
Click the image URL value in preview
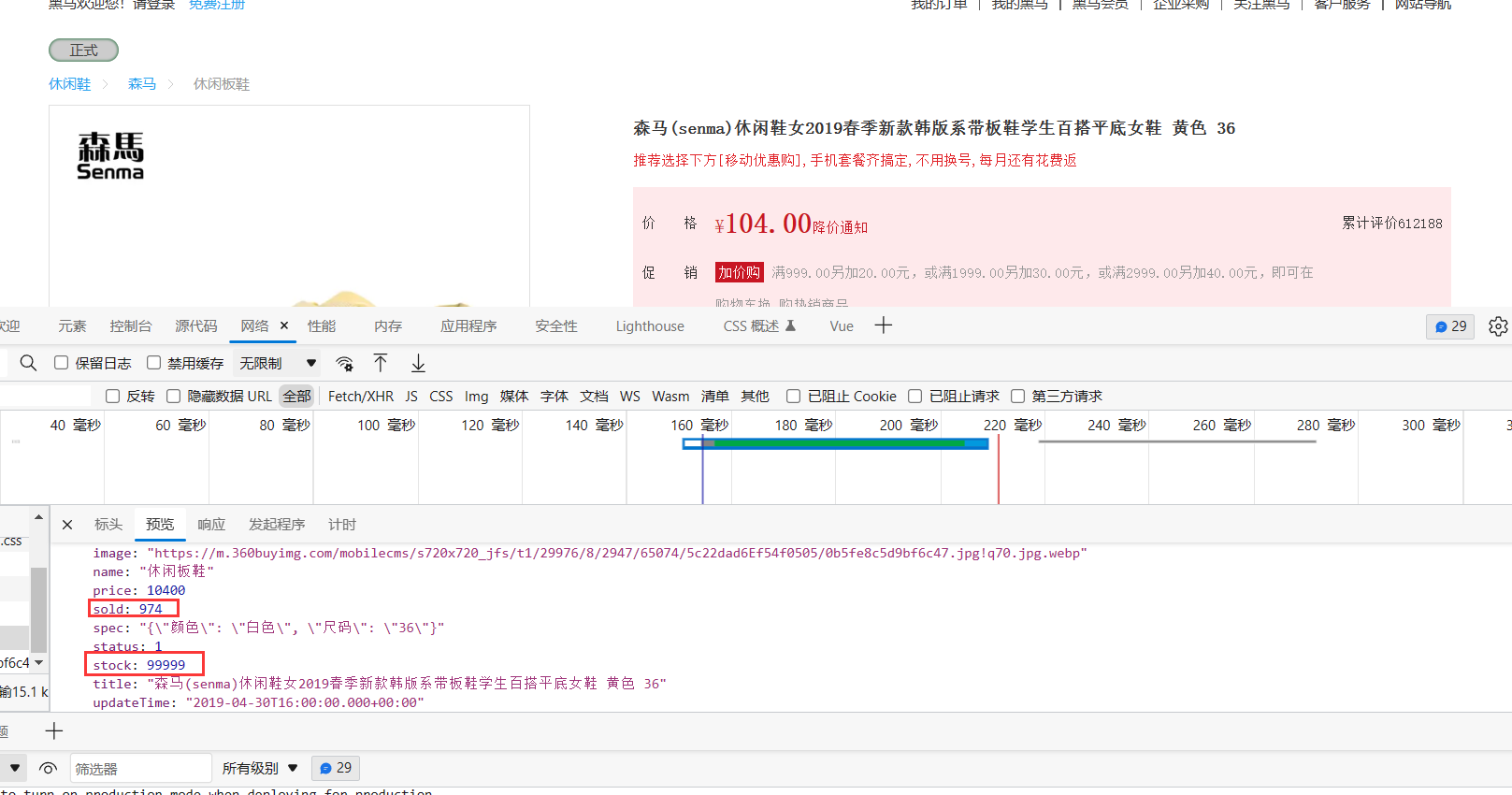(x=617, y=553)
